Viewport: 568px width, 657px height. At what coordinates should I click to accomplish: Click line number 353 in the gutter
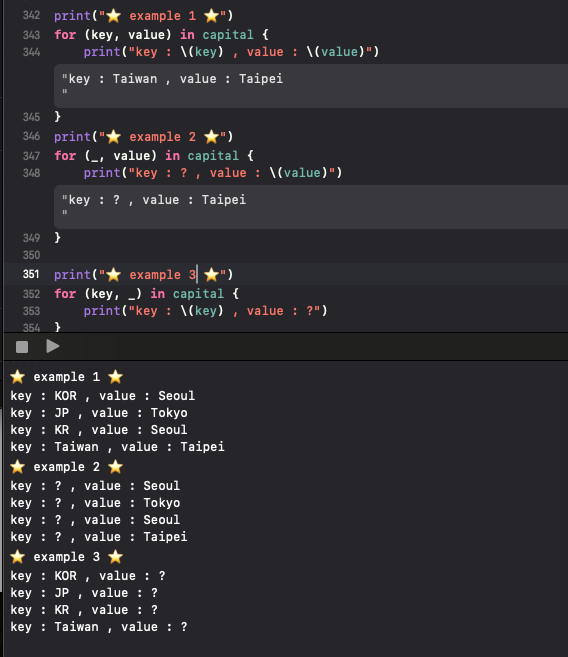click(31, 311)
